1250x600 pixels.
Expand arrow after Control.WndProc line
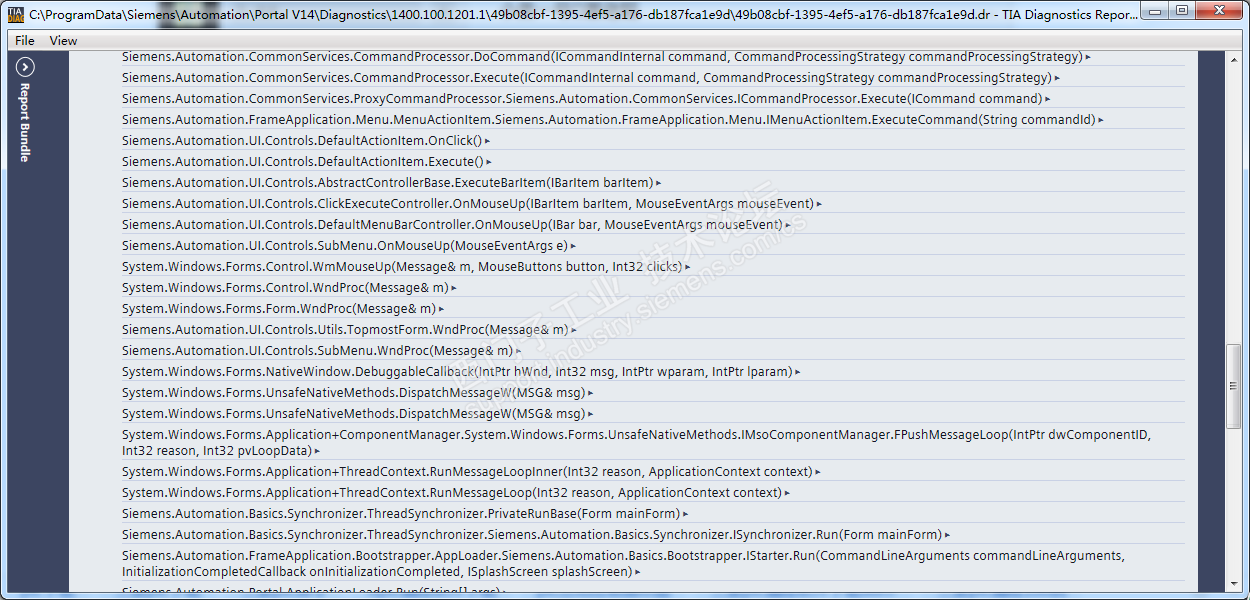454,289
